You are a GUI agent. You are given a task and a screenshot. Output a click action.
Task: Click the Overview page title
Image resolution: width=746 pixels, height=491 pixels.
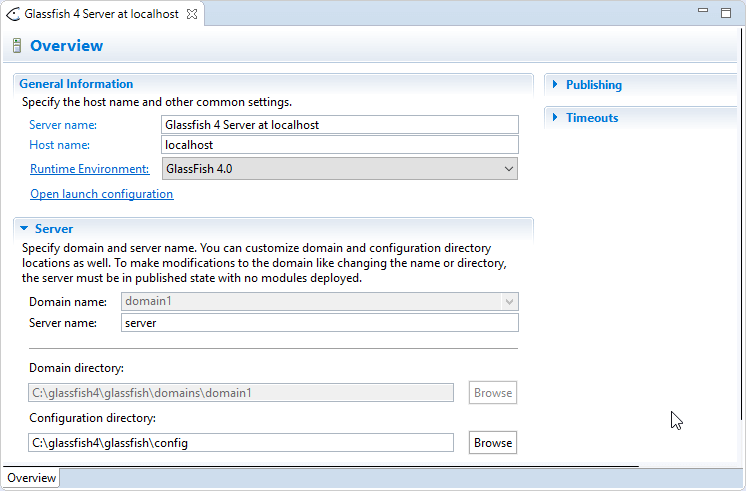coord(67,46)
